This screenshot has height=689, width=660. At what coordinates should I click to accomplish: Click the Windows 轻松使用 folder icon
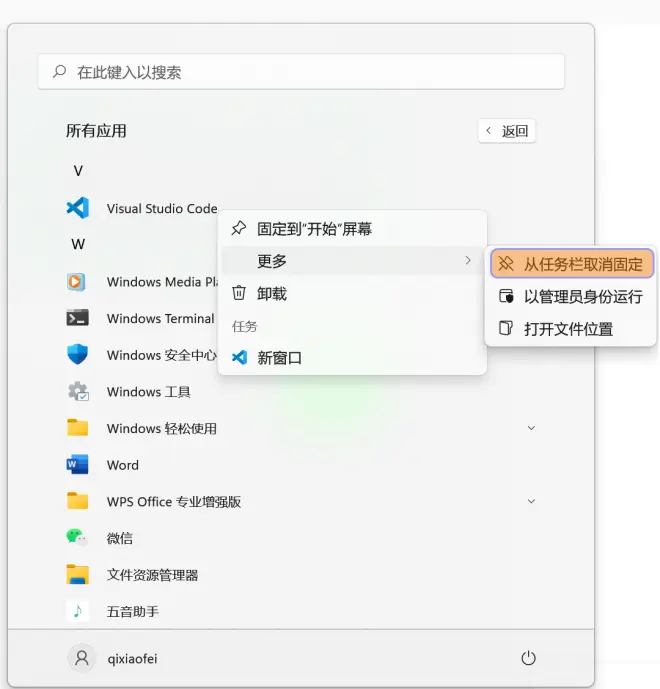point(77,428)
